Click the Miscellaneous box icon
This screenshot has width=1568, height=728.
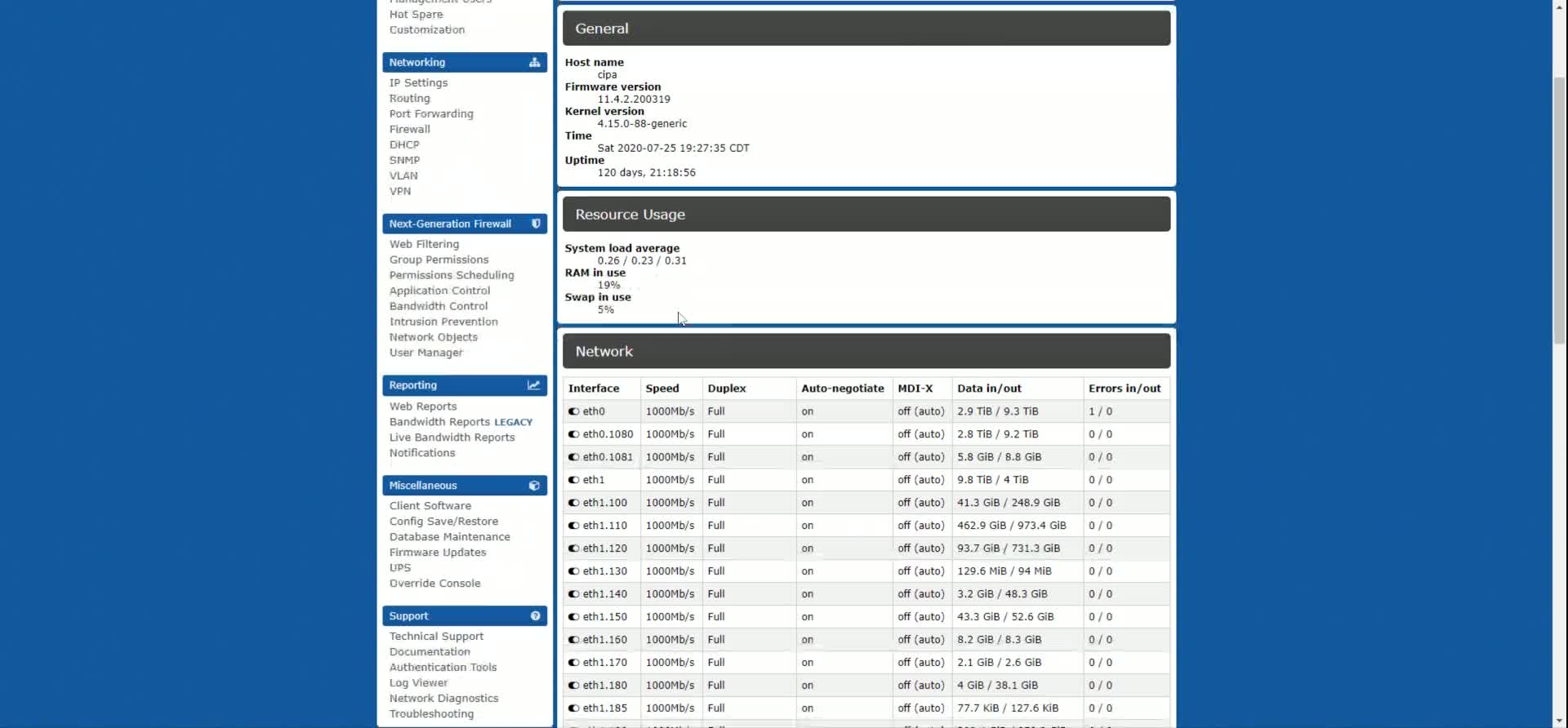click(x=534, y=486)
